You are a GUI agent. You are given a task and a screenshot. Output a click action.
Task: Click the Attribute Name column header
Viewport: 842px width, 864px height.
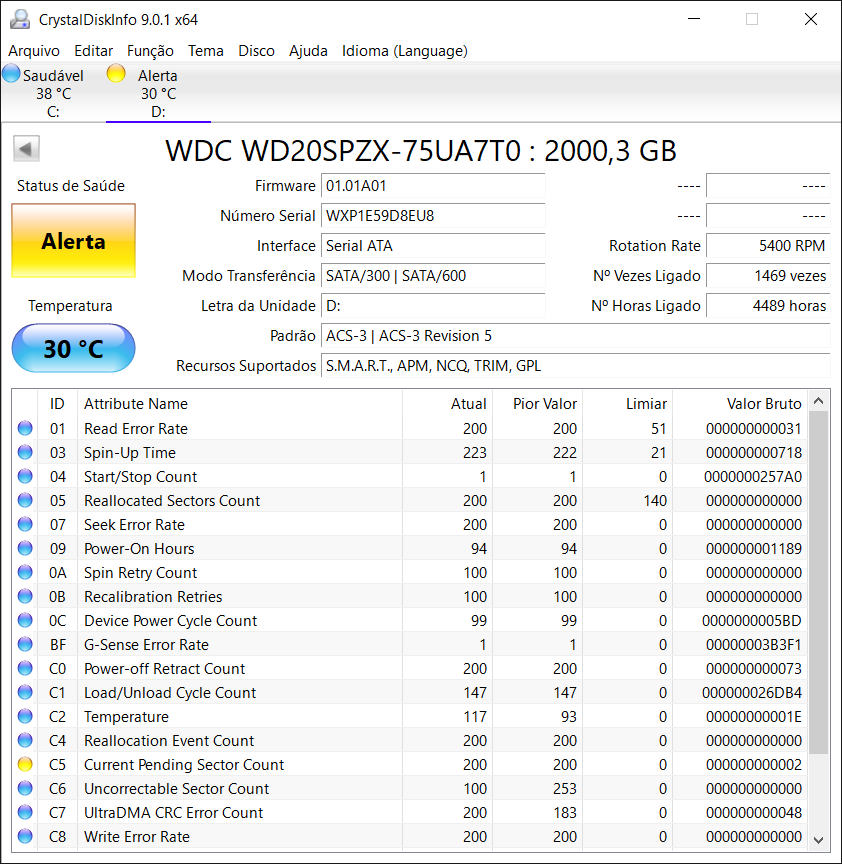pos(240,404)
